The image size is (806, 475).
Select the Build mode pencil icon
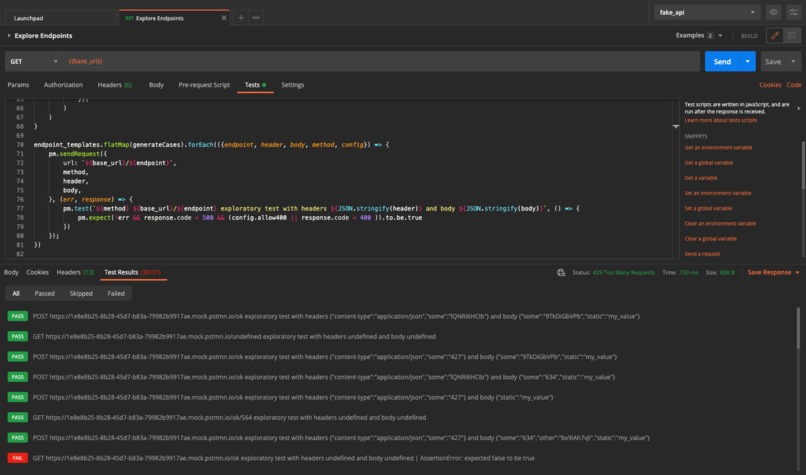point(774,35)
